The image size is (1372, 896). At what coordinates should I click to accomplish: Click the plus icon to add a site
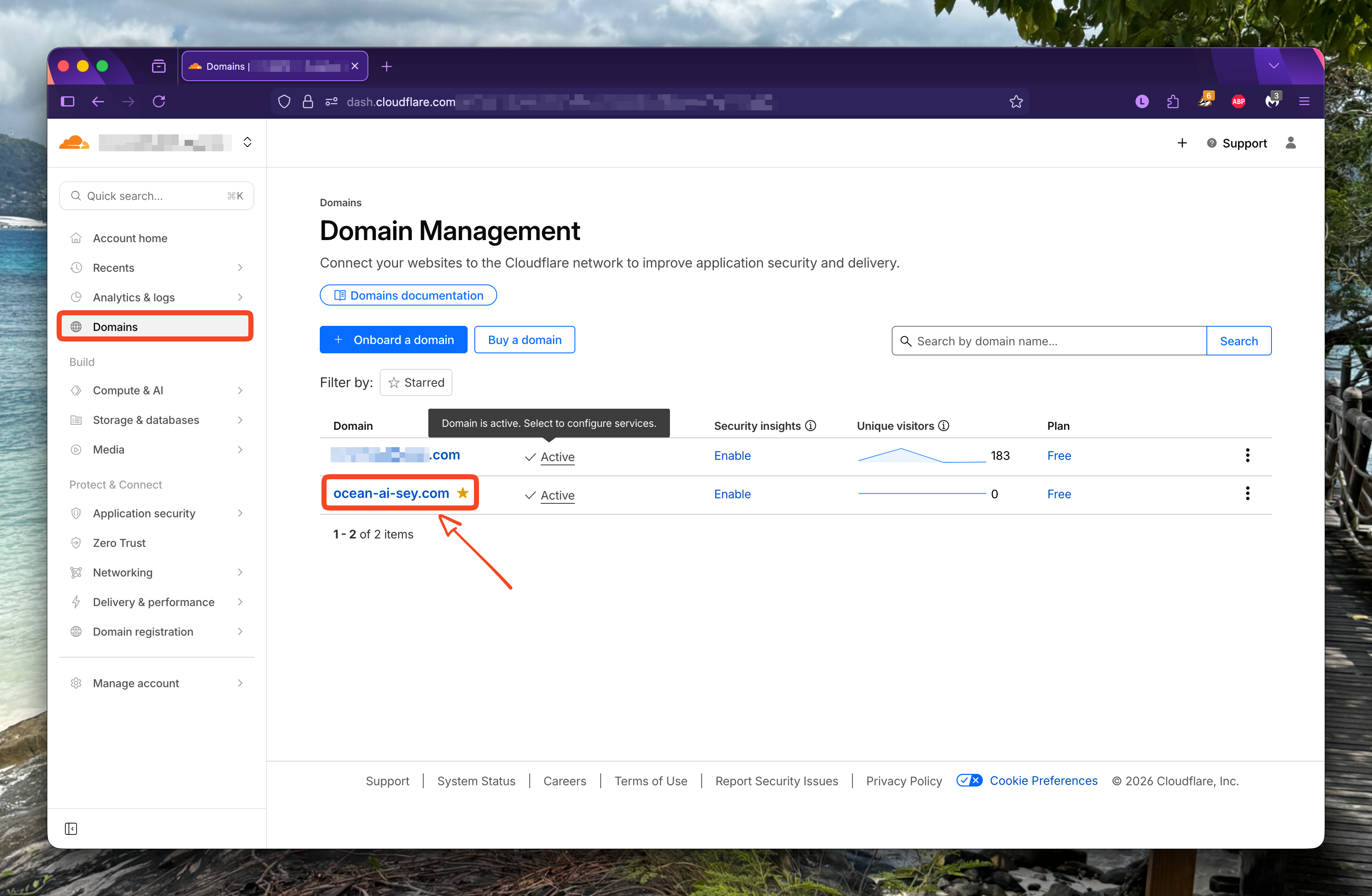tap(1182, 142)
